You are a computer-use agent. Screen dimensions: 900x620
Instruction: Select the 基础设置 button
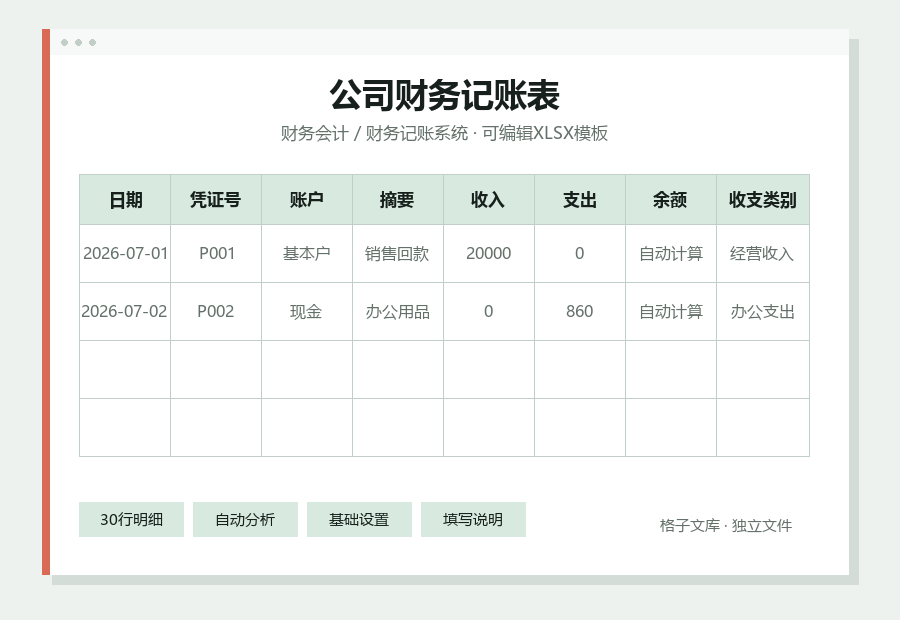359,520
